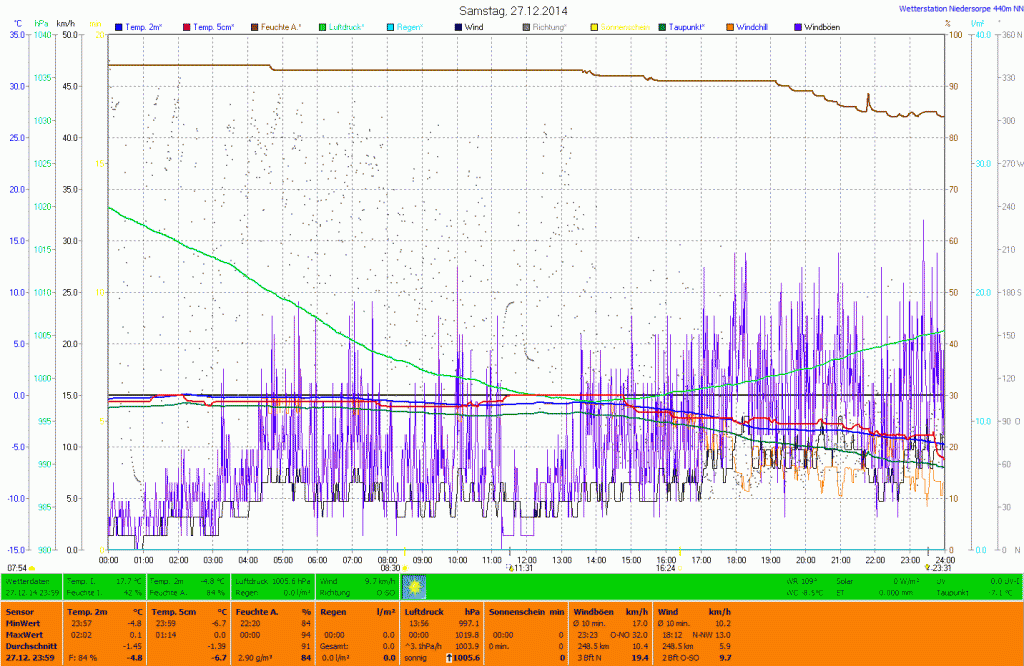Click the cyan Regen legend square

[390, 26]
